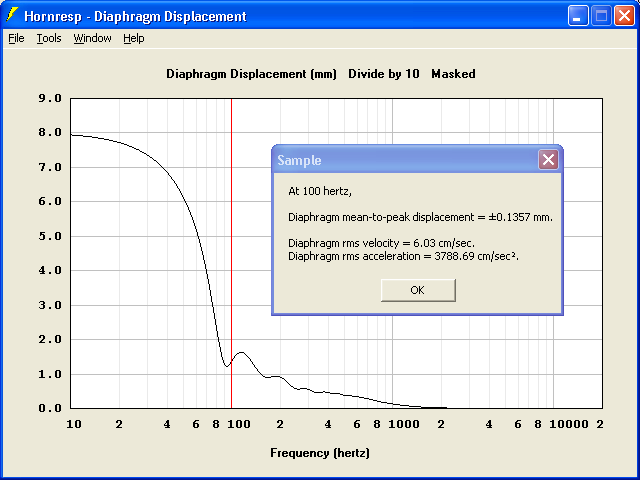The width and height of the screenshot is (640, 480).
Task: Open the Help menu
Action: click(134, 38)
